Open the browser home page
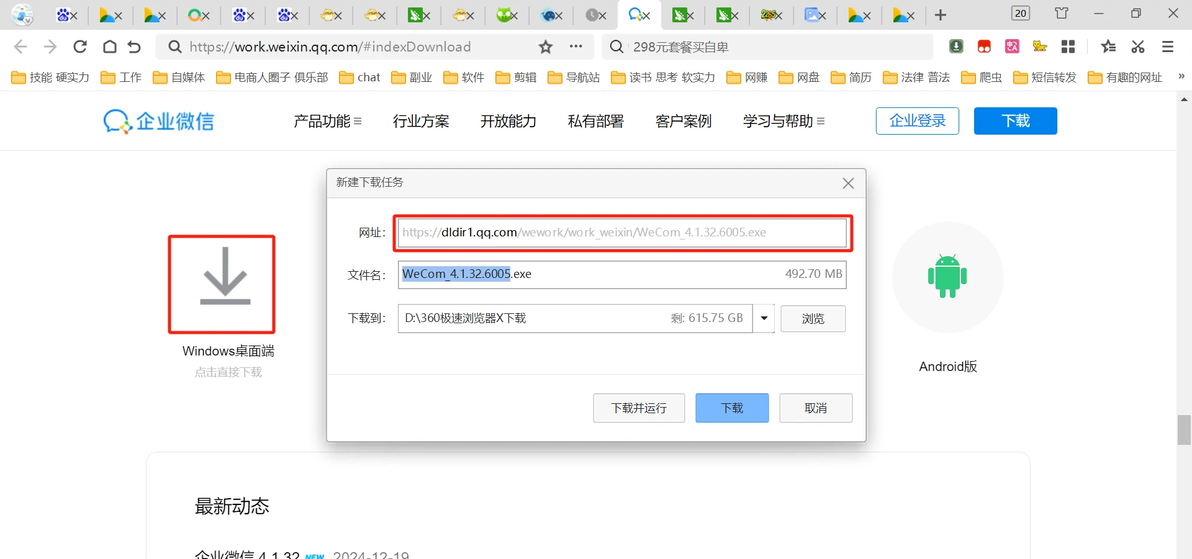The height and width of the screenshot is (559, 1192). (x=109, y=47)
